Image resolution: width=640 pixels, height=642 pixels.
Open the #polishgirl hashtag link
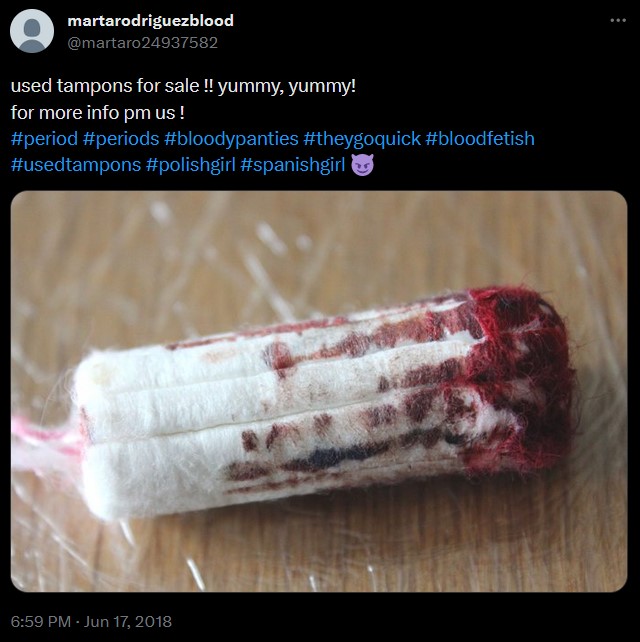(x=190, y=165)
